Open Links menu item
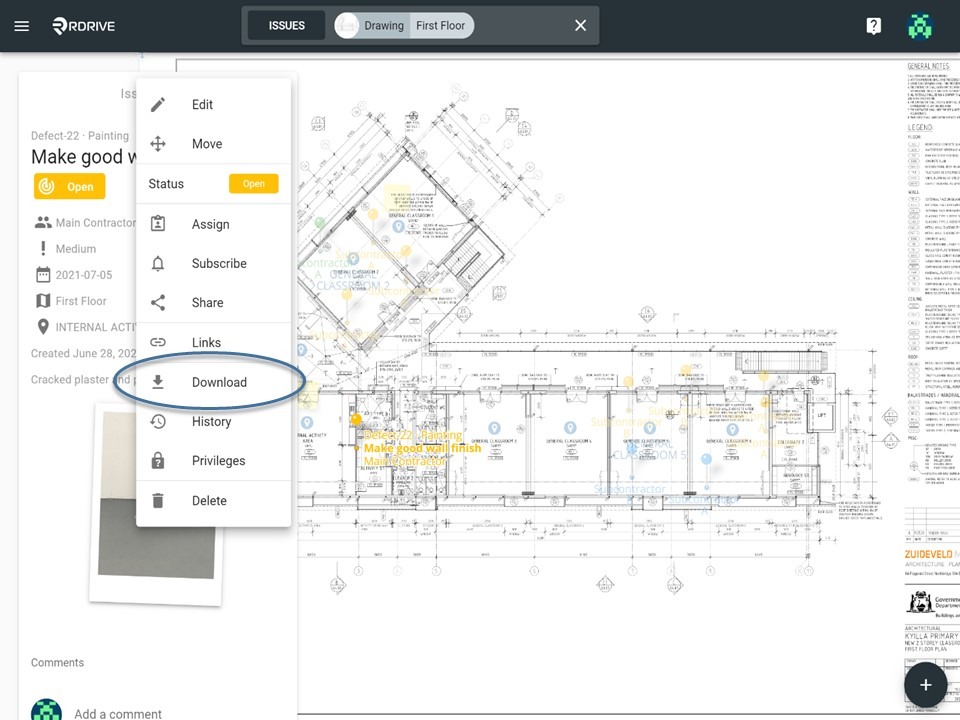 click(213, 342)
